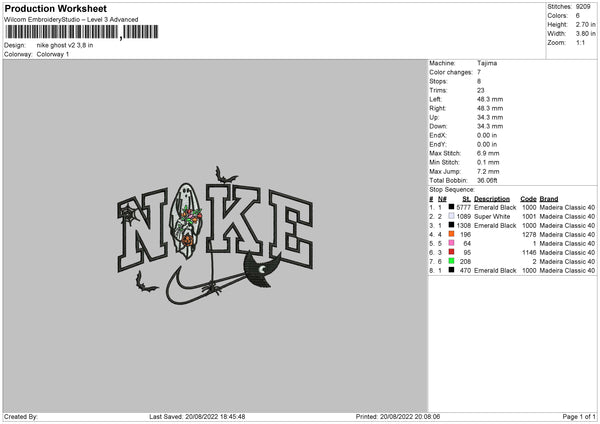Click the 'Page 1 of 1' indicator
This screenshot has width=600, height=424.
(579, 417)
